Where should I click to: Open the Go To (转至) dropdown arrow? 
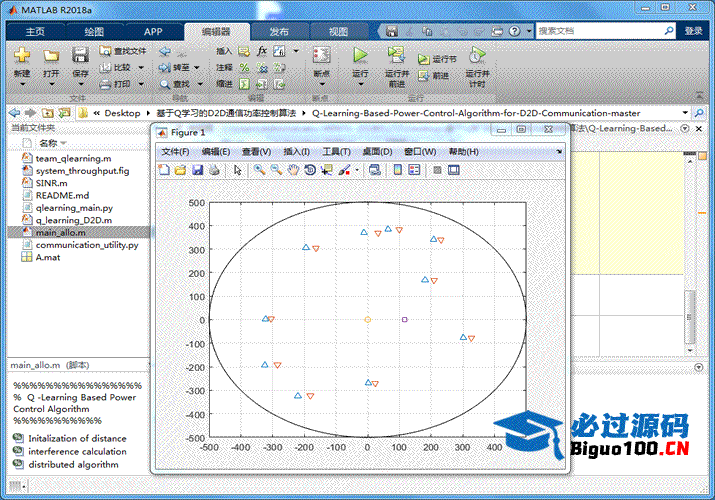pyautogui.click(x=197, y=67)
